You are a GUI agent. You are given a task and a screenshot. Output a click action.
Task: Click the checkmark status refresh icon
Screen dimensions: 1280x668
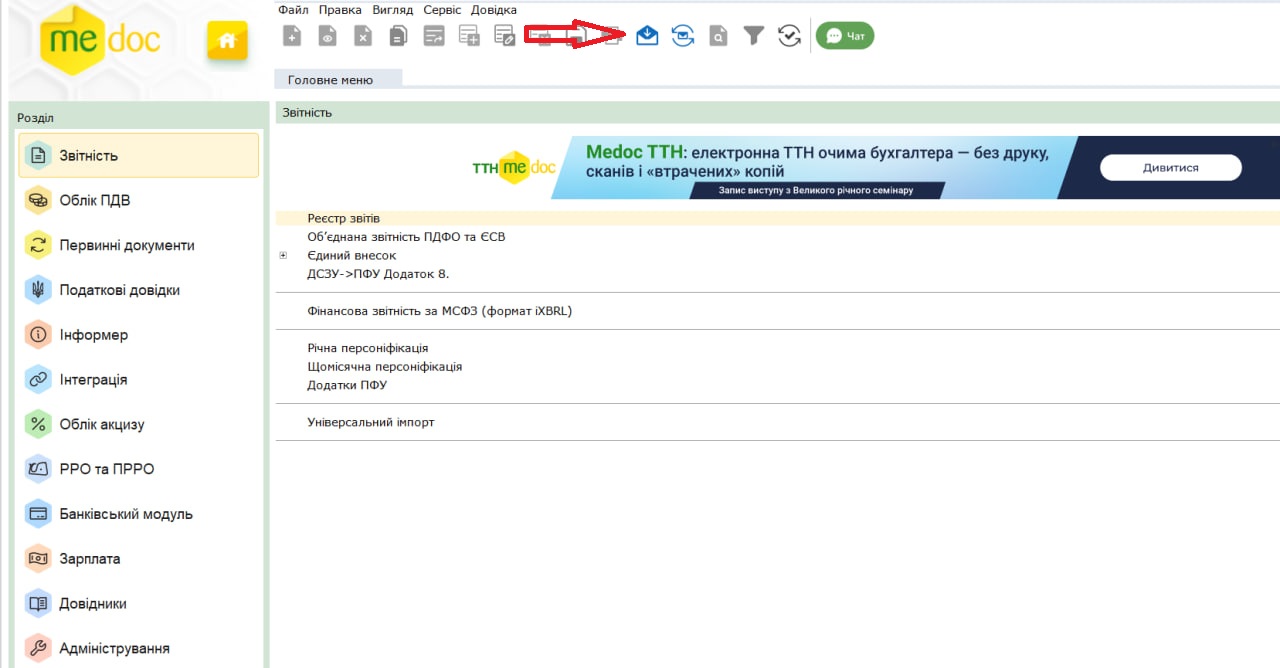click(789, 36)
